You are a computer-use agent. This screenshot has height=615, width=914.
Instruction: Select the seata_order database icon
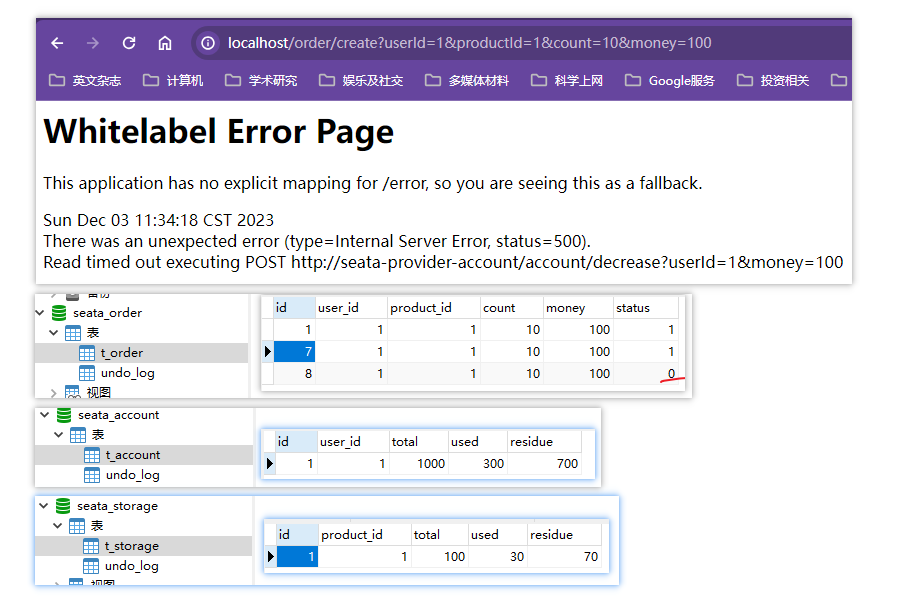coord(60,313)
